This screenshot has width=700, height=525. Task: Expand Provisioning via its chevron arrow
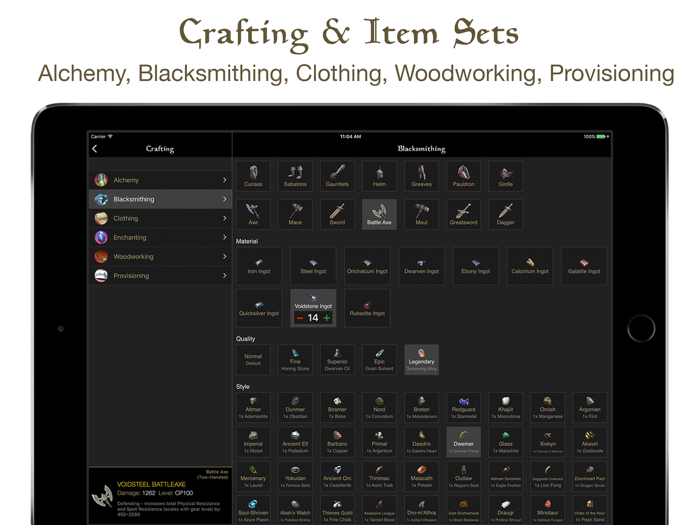pos(225,276)
